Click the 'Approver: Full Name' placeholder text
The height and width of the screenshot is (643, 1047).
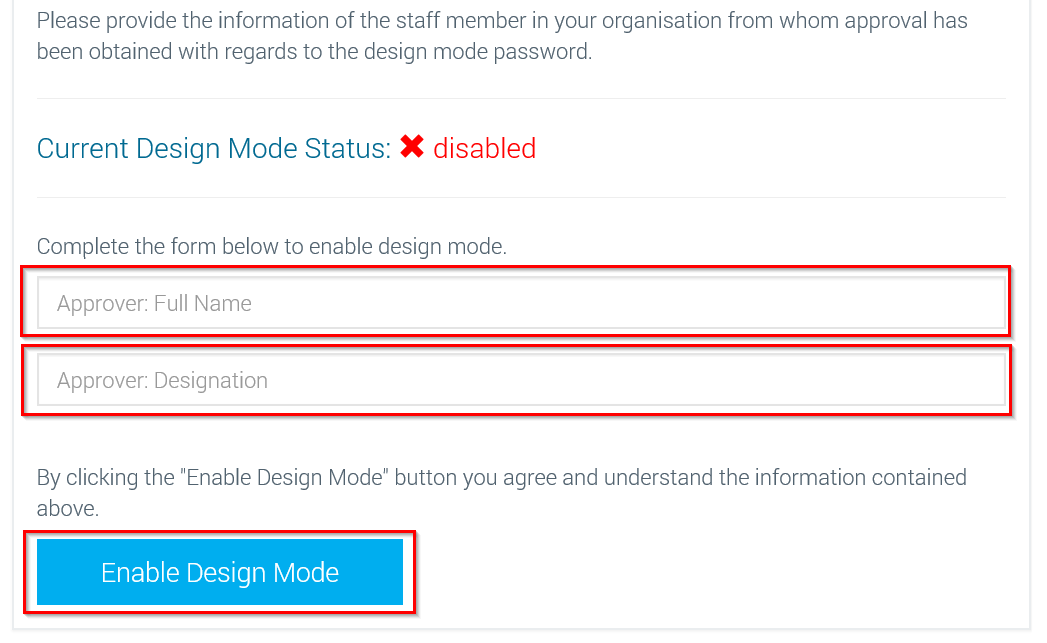[154, 304]
